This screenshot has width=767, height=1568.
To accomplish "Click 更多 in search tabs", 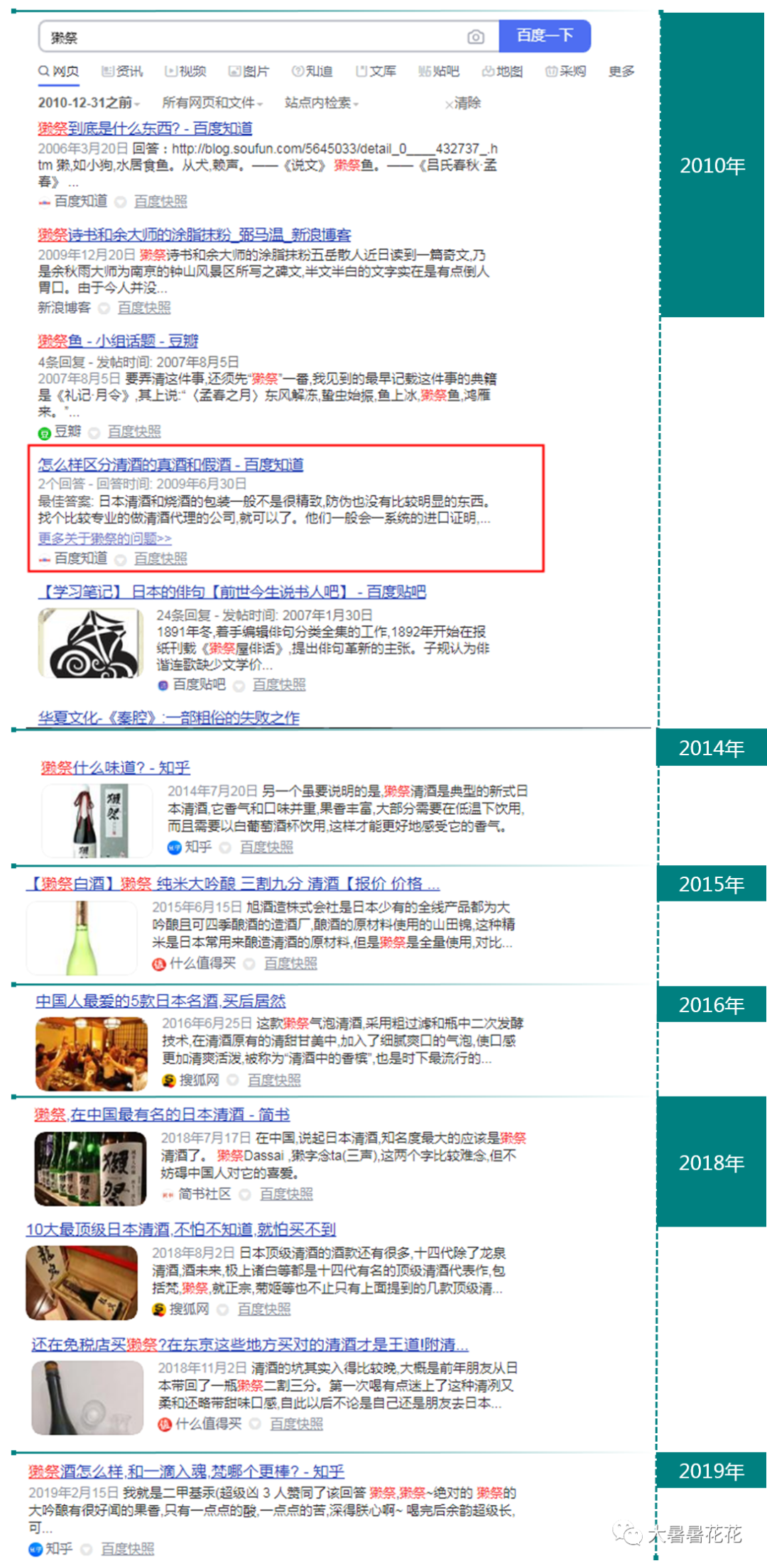I will (621, 71).
